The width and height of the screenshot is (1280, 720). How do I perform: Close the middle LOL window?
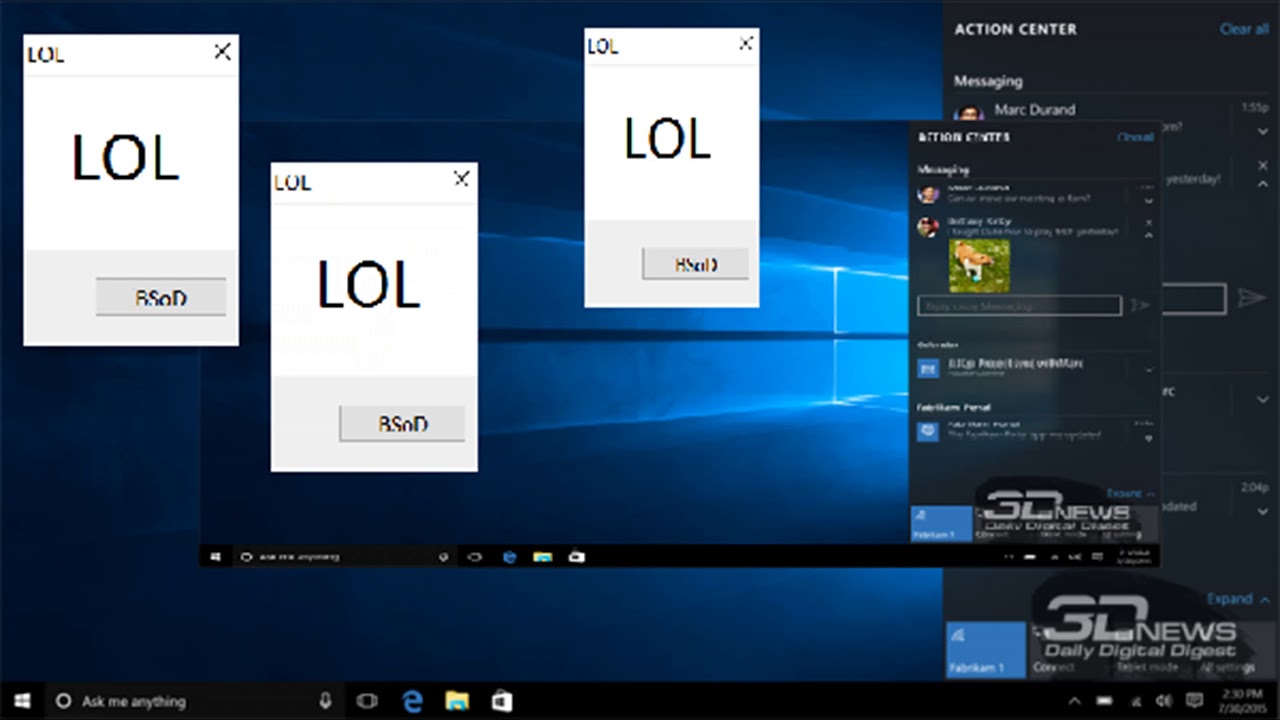click(x=461, y=178)
